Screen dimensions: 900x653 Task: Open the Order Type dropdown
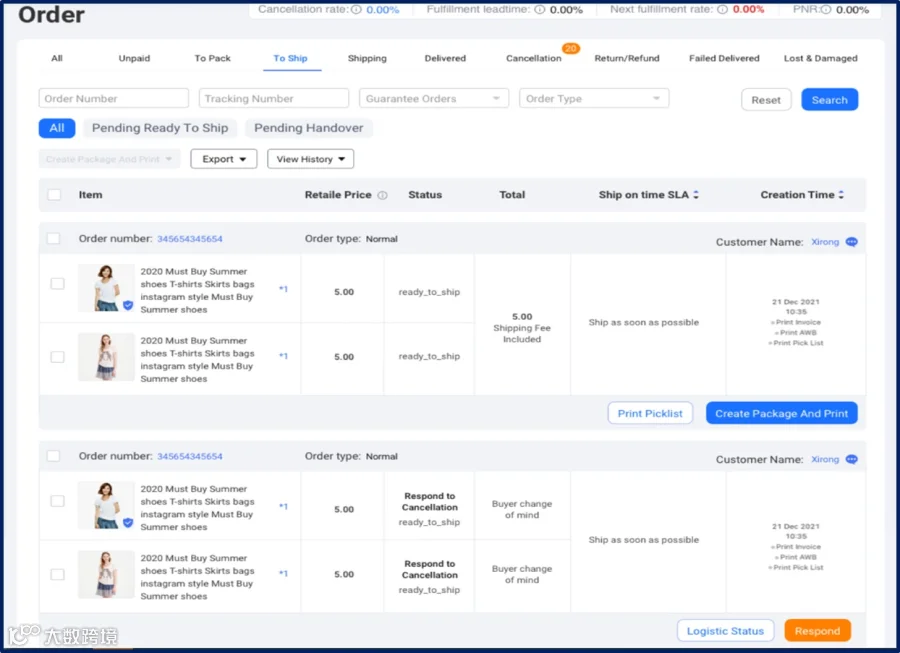[594, 99]
